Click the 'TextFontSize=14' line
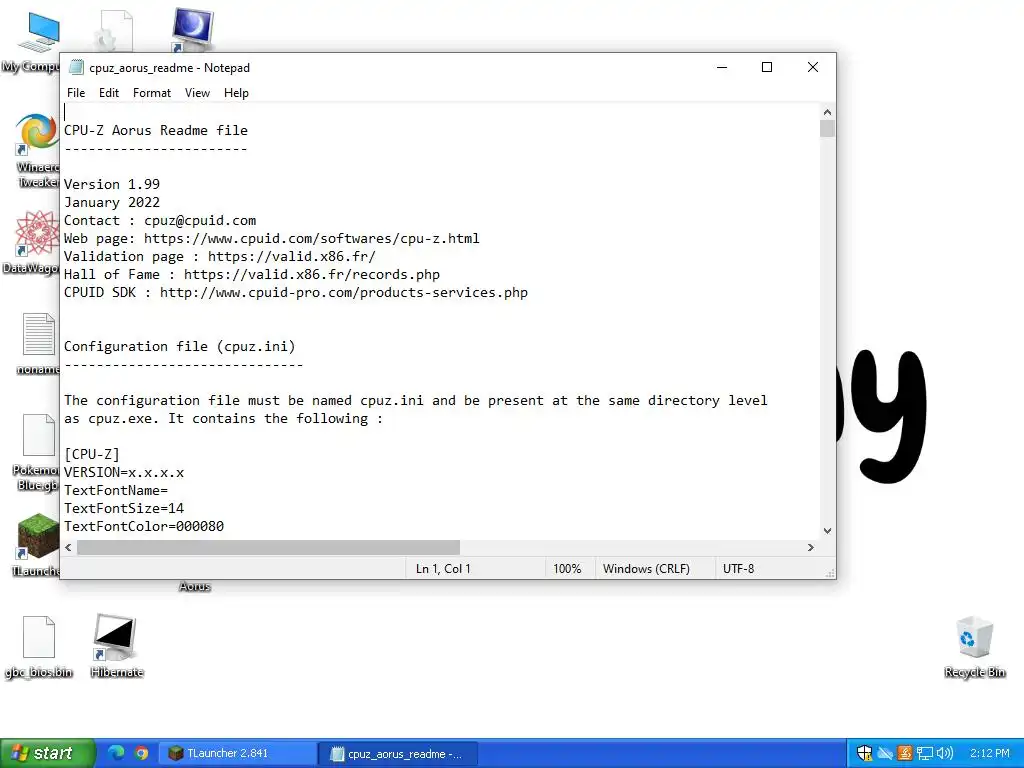This screenshot has width=1024, height=768. (123, 508)
